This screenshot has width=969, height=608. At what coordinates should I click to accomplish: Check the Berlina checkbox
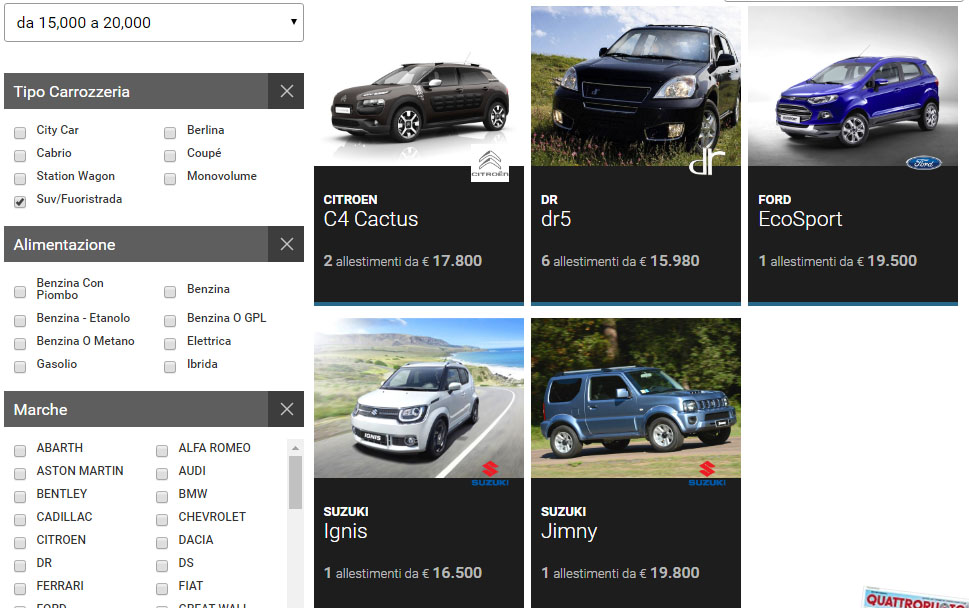[170, 133]
